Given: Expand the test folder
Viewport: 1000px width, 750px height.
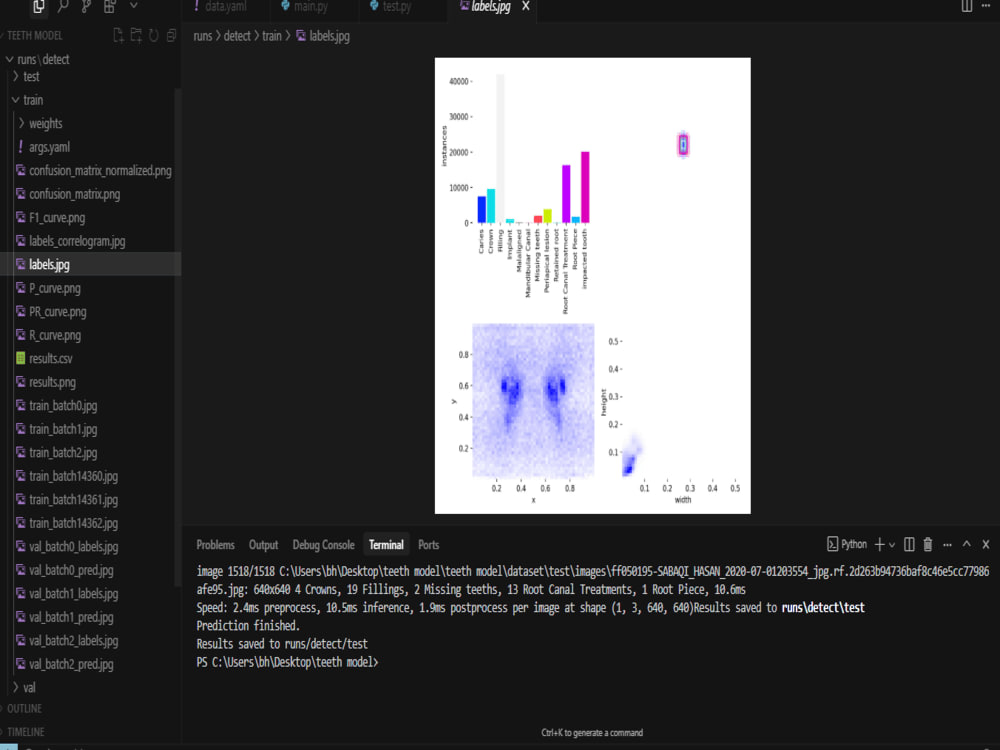Looking at the screenshot, I should click(x=31, y=77).
